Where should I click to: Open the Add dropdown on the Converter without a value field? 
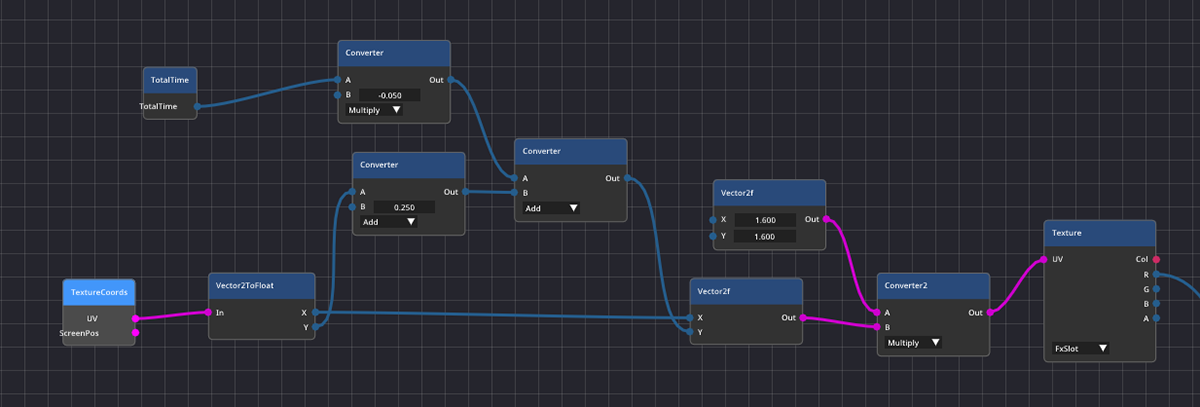click(x=551, y=208)
